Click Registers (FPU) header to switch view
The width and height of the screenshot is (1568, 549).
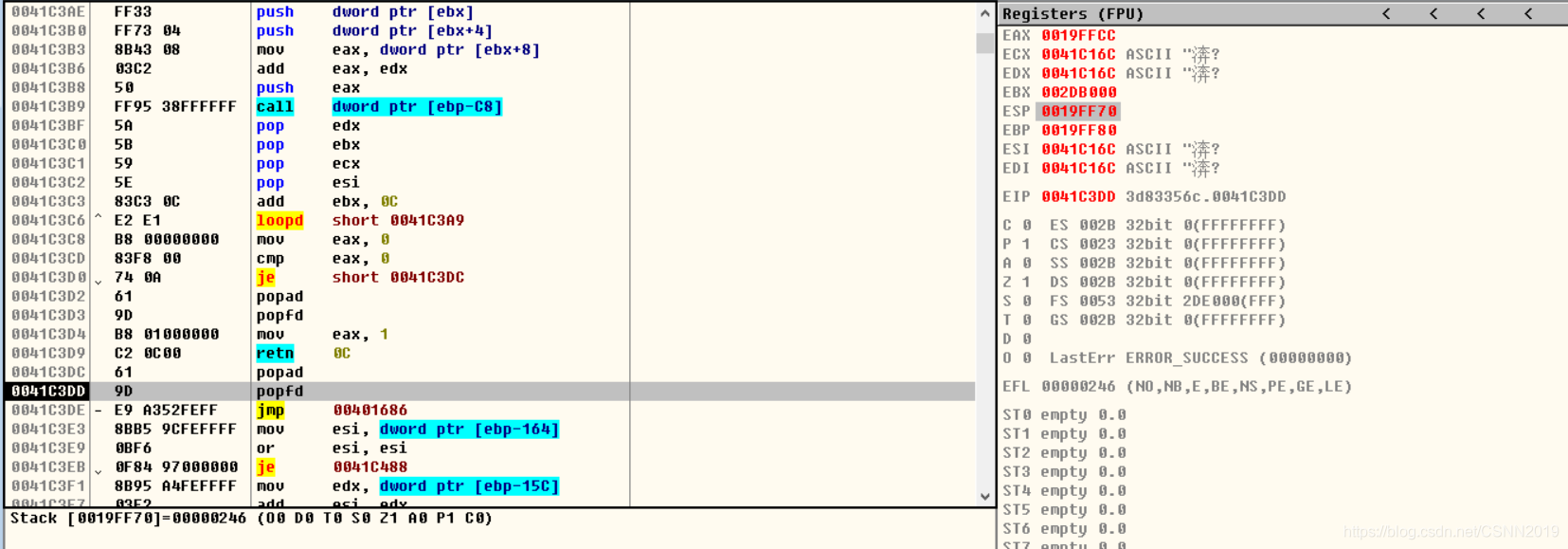coord(1072,13)
